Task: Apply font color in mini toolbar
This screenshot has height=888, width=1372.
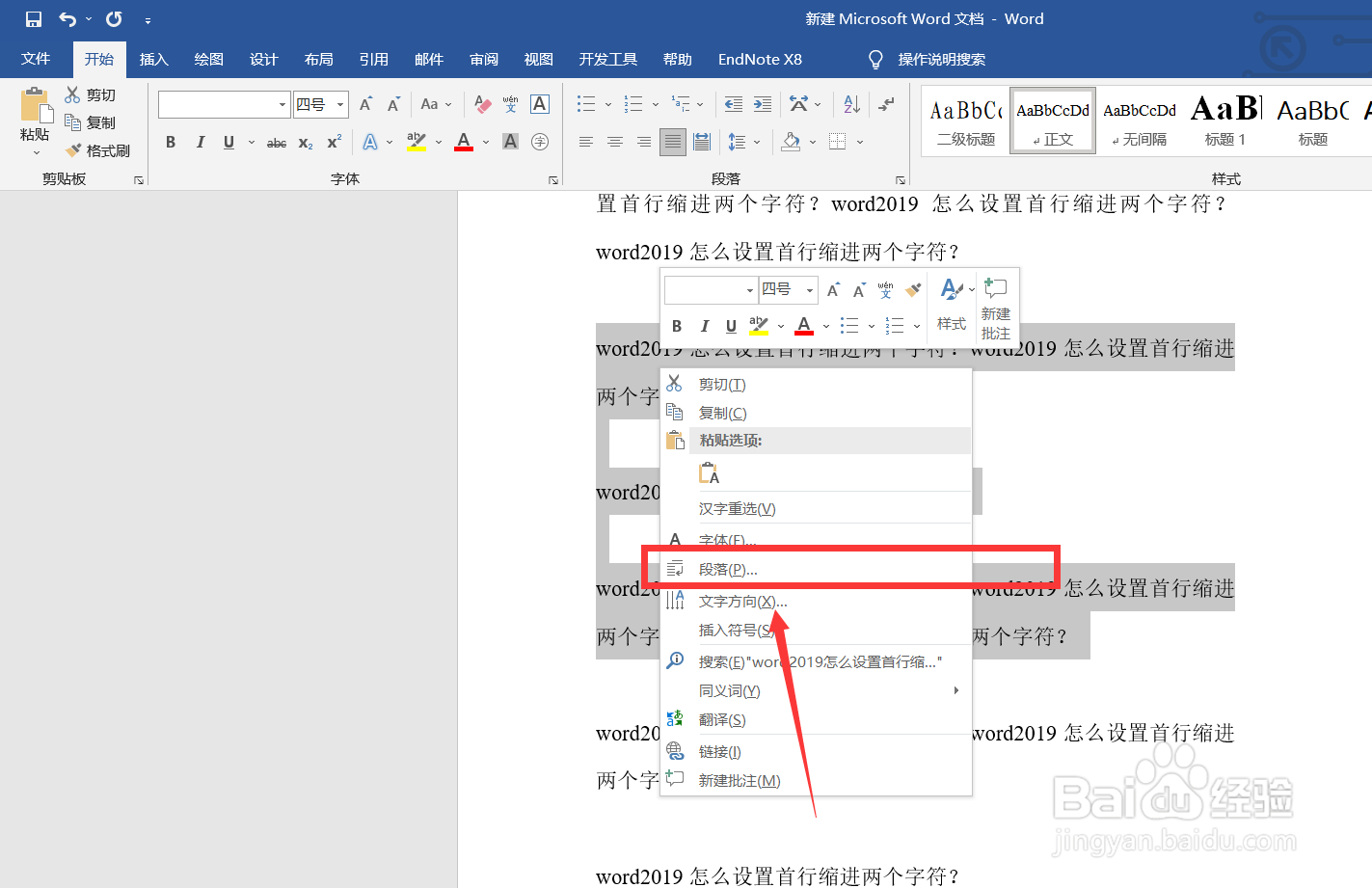Action: 804,326
